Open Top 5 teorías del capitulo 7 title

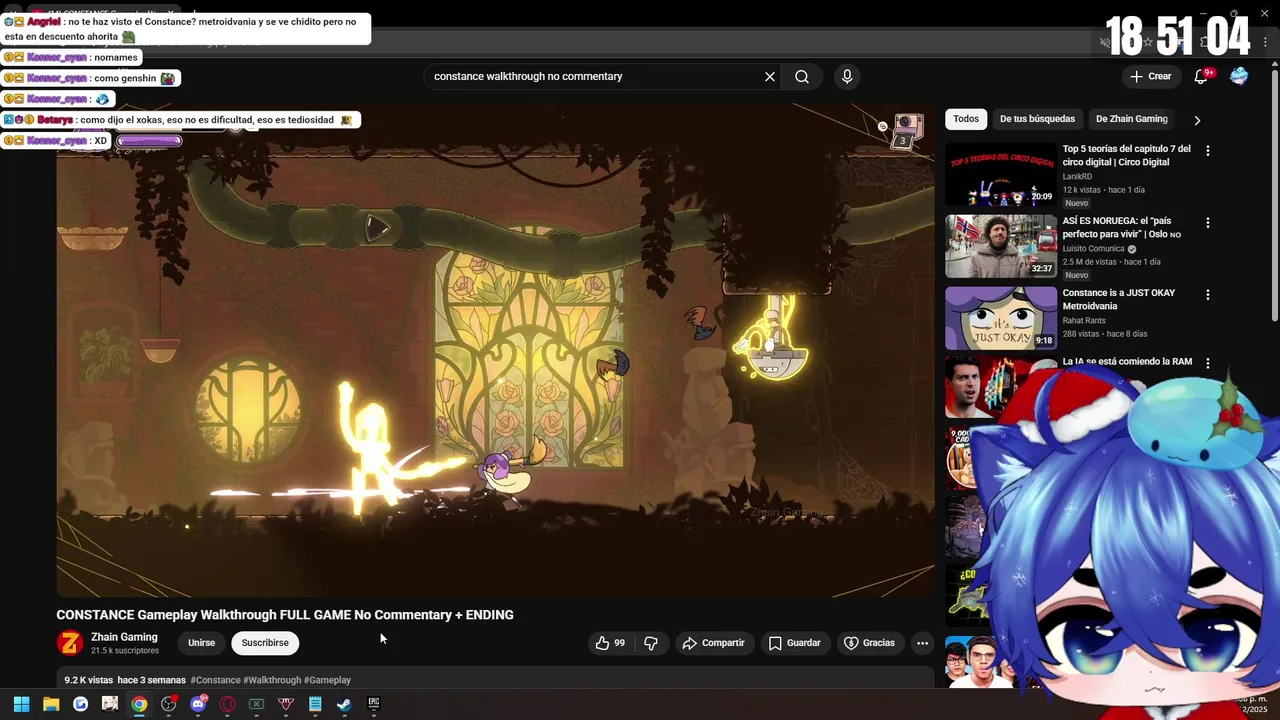(x=1126, y=155)
